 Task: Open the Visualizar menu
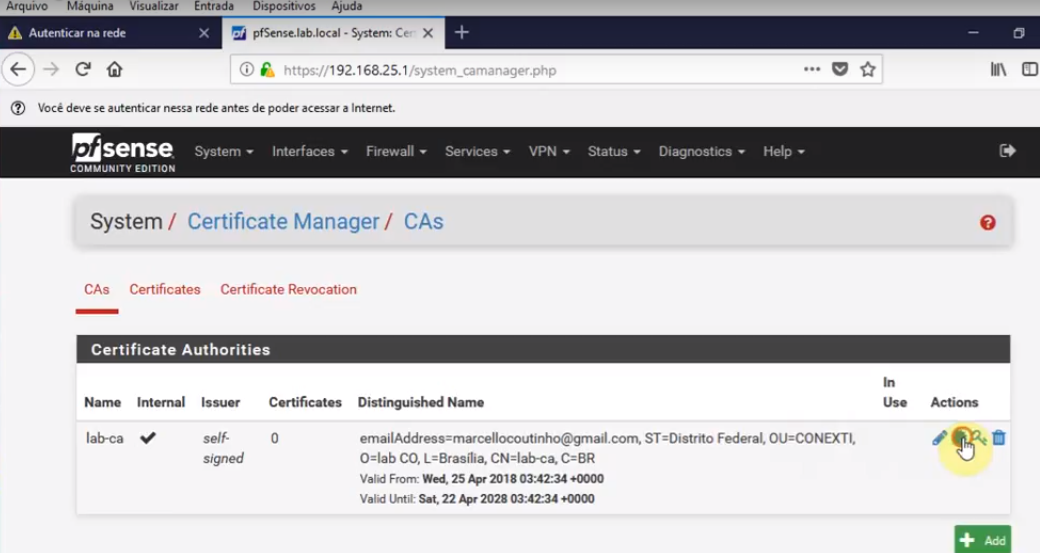pyautogui.click(x=154, y=7)
